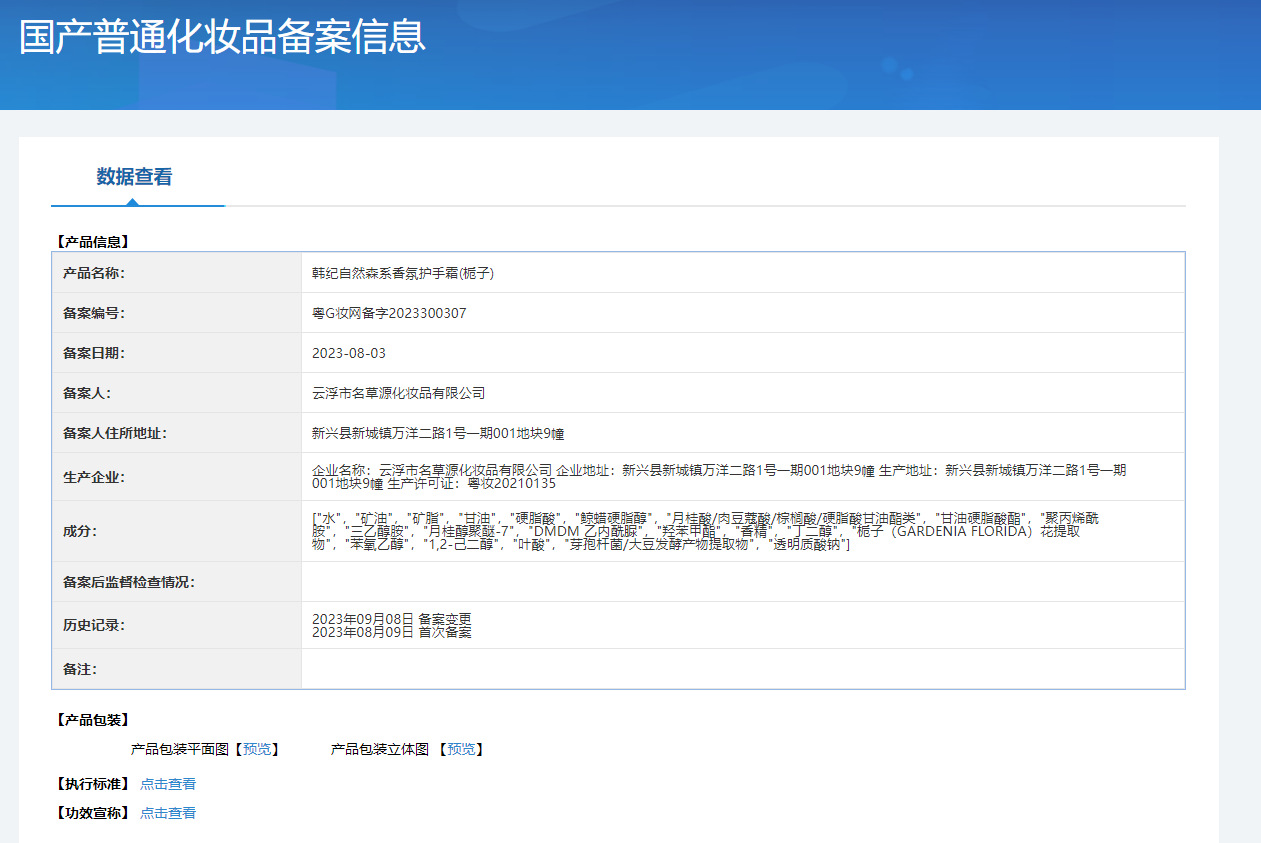
Task: Click history entry 2023年09月08日 备案变更
Action: coord(391,618)
